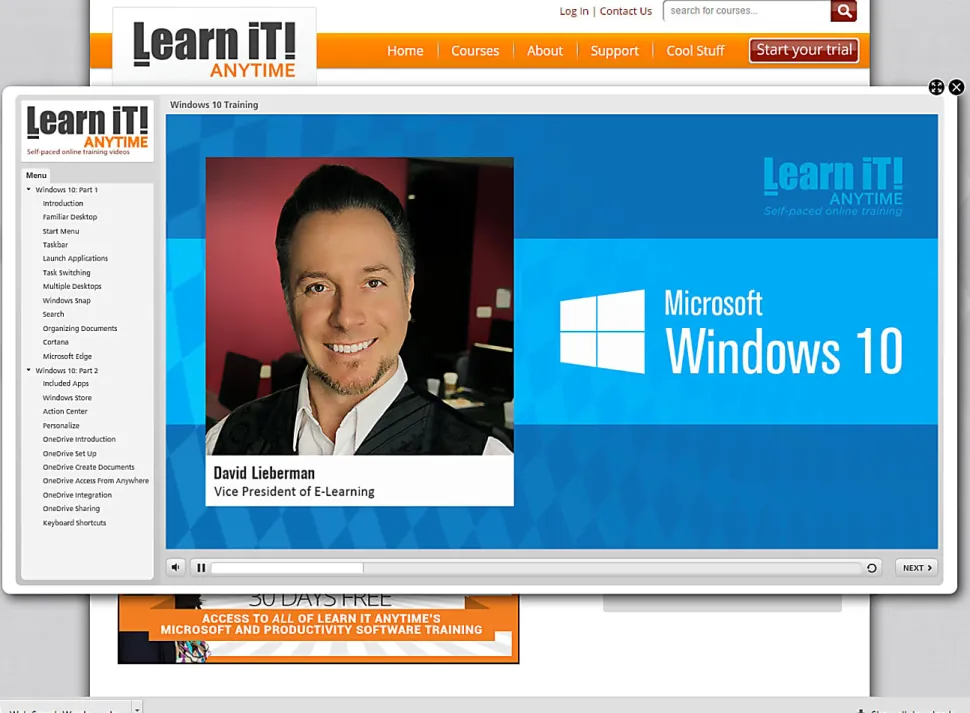Image resolution: width=970 pixels, height=713 pixels.
Task: Click Start your trial button
Action: click(804, 50)
